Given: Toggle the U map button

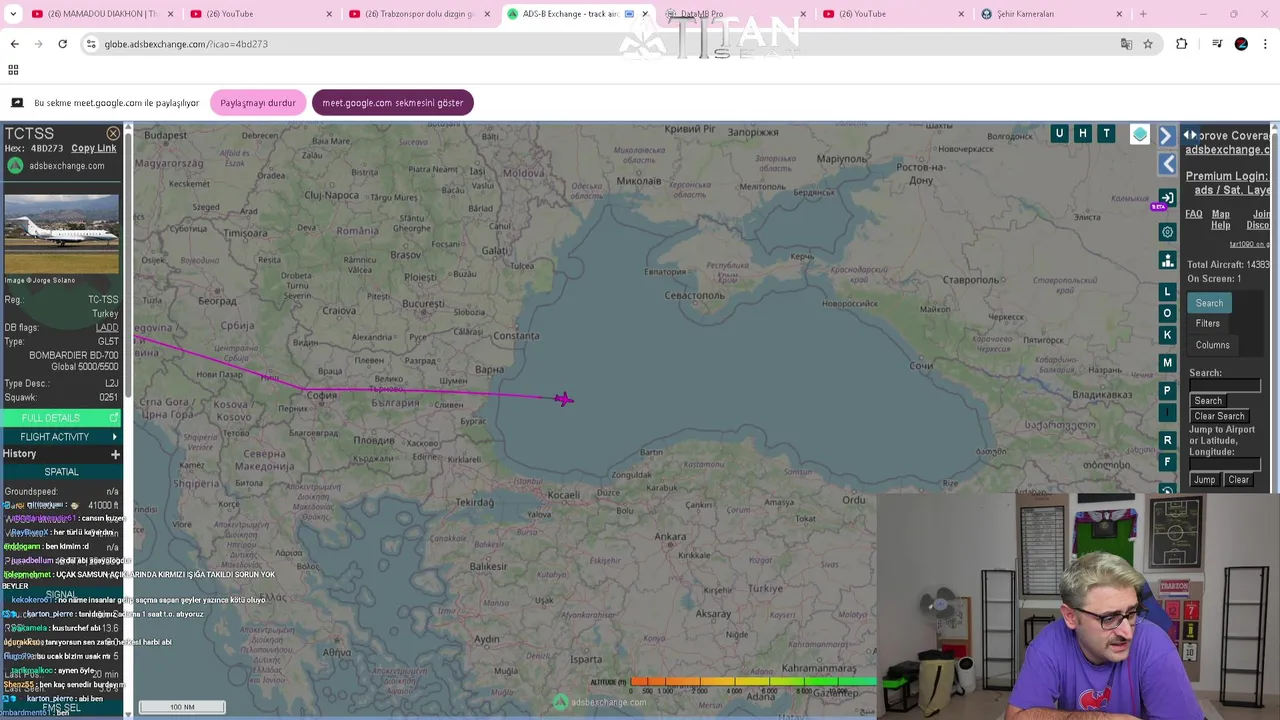Looking at the screenshot, I should (1059, 133).
